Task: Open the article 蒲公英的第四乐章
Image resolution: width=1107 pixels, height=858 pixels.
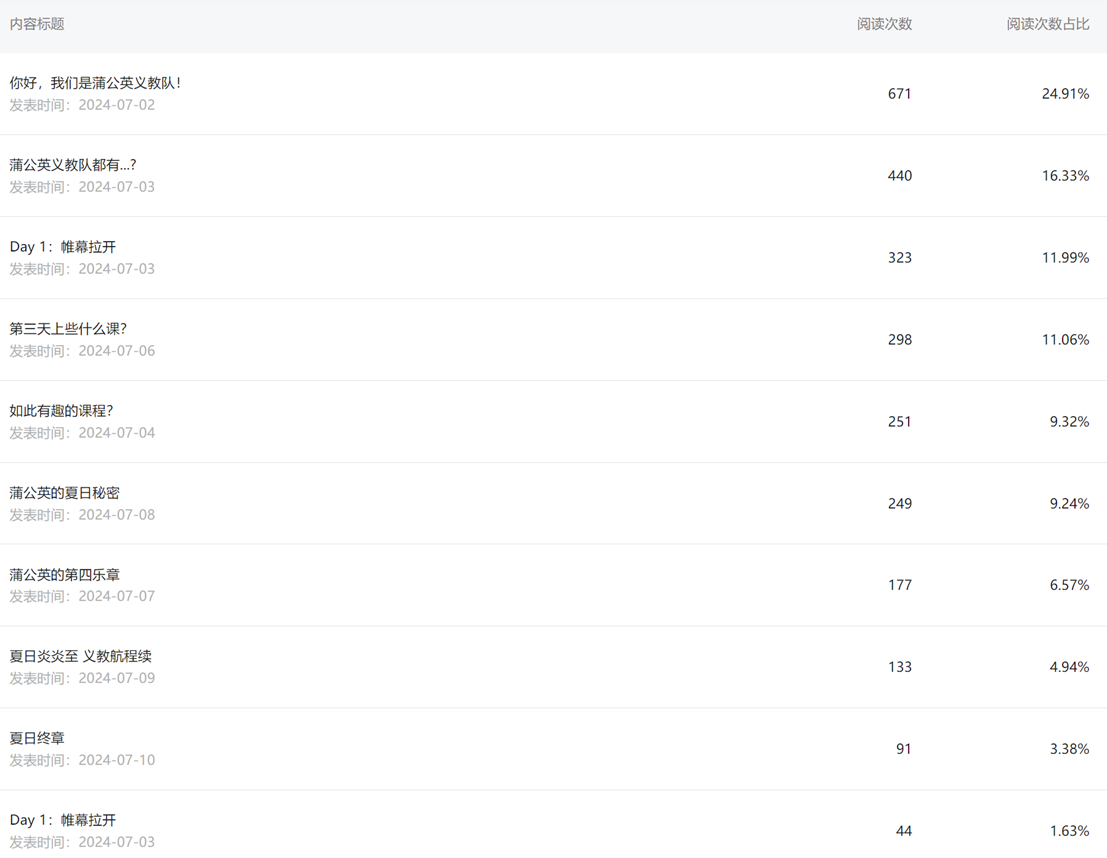Action: [x=65, y=575]
